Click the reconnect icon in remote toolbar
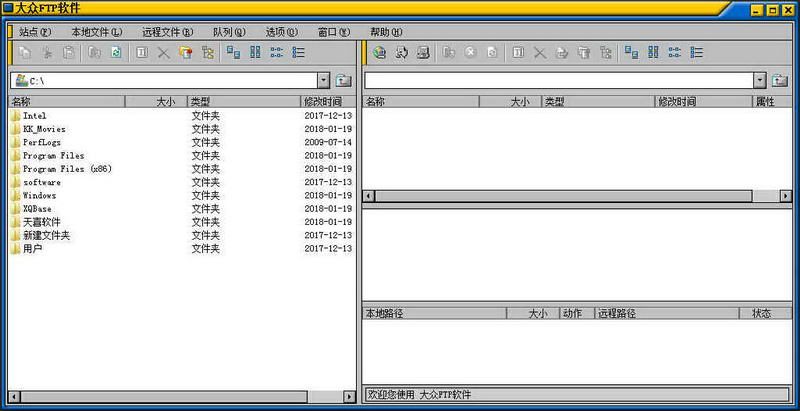Image resolution: width=800 pixels, height=411 pixels. (401, 53)
